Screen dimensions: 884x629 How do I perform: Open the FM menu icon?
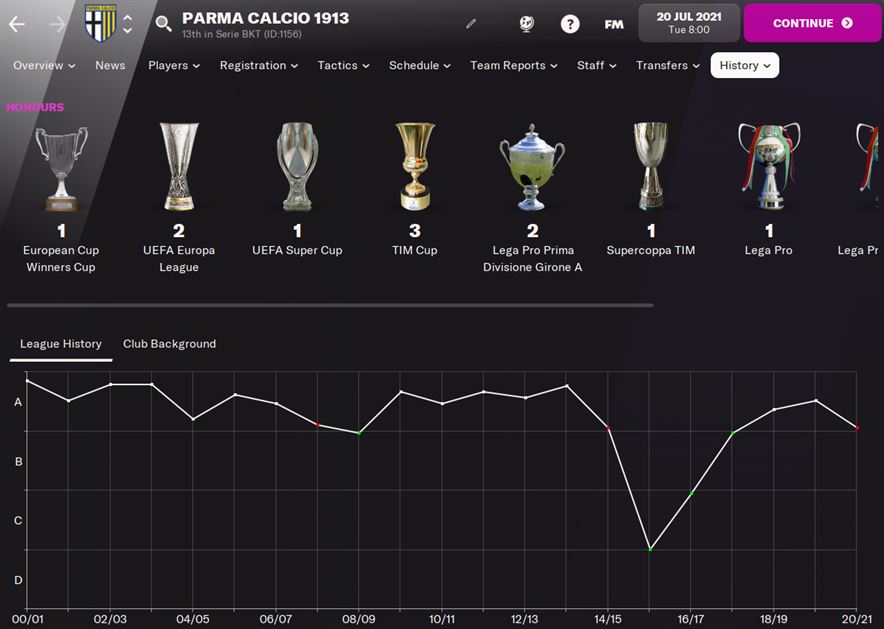[614, 24]
